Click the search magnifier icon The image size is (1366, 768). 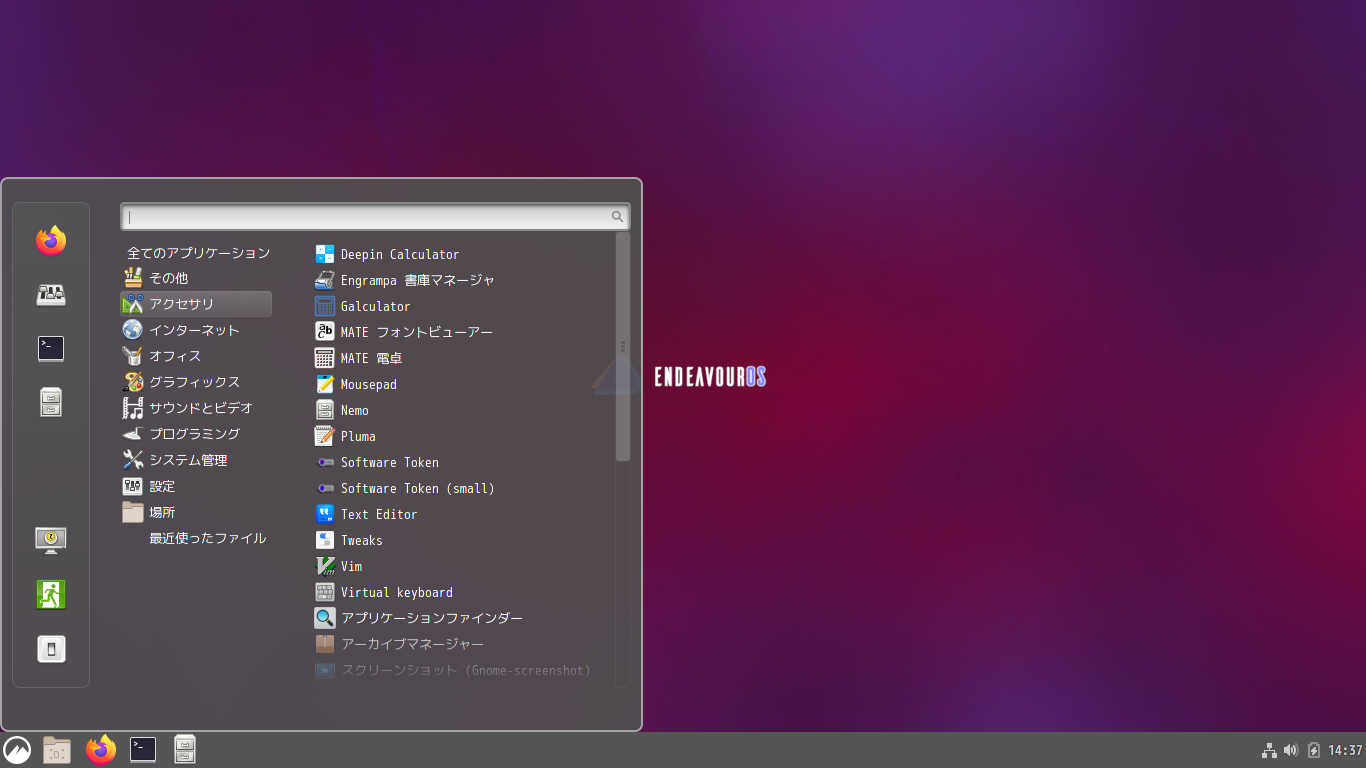(618, 216)
